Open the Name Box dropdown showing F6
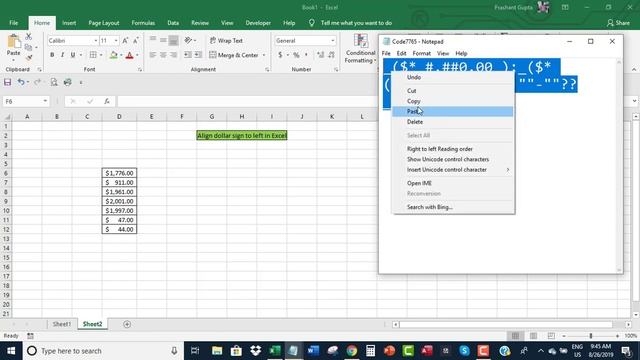Viewport: 640px width, 360px height. click(x=45, y=101)
